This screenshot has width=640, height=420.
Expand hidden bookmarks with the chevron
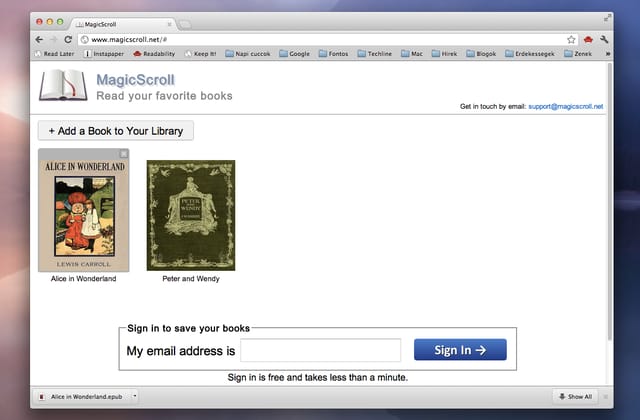coord(607,53)
